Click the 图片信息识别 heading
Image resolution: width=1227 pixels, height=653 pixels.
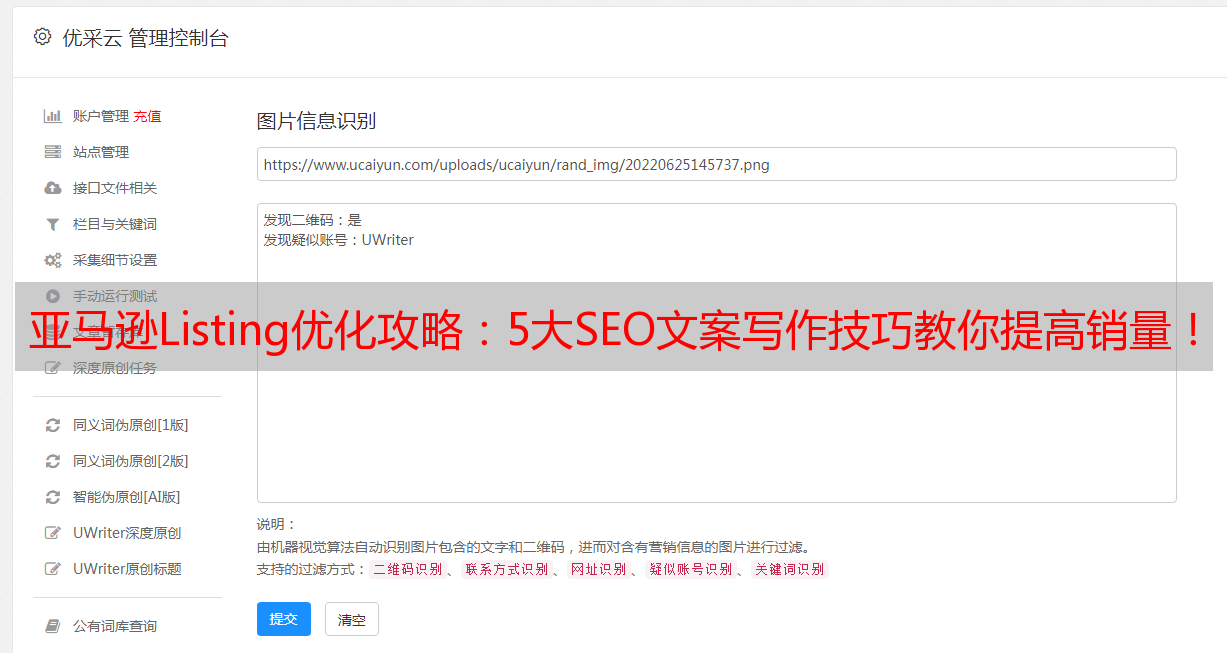[316, 121]
